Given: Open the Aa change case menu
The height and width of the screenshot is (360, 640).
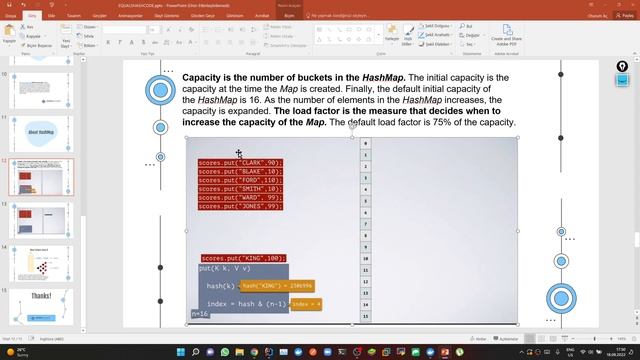Looking at the screenshot, I should (179, 42).
